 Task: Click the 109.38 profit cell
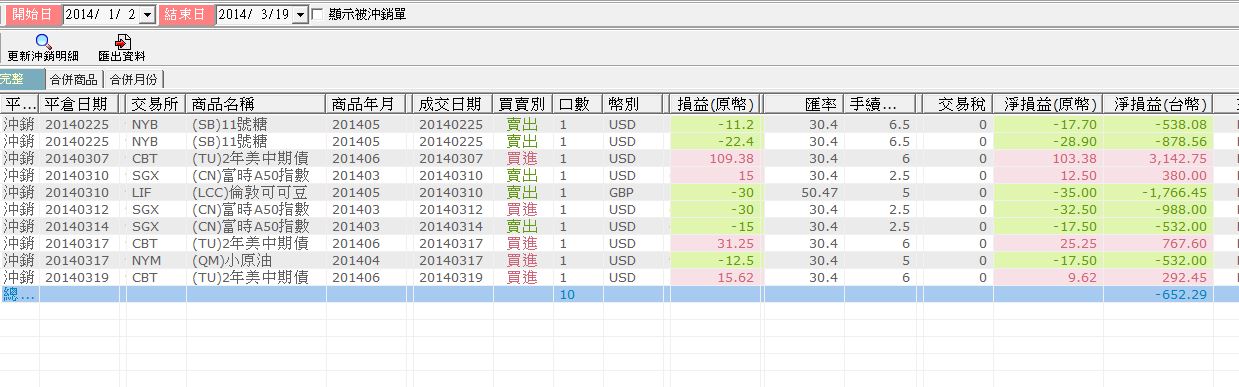716,159
